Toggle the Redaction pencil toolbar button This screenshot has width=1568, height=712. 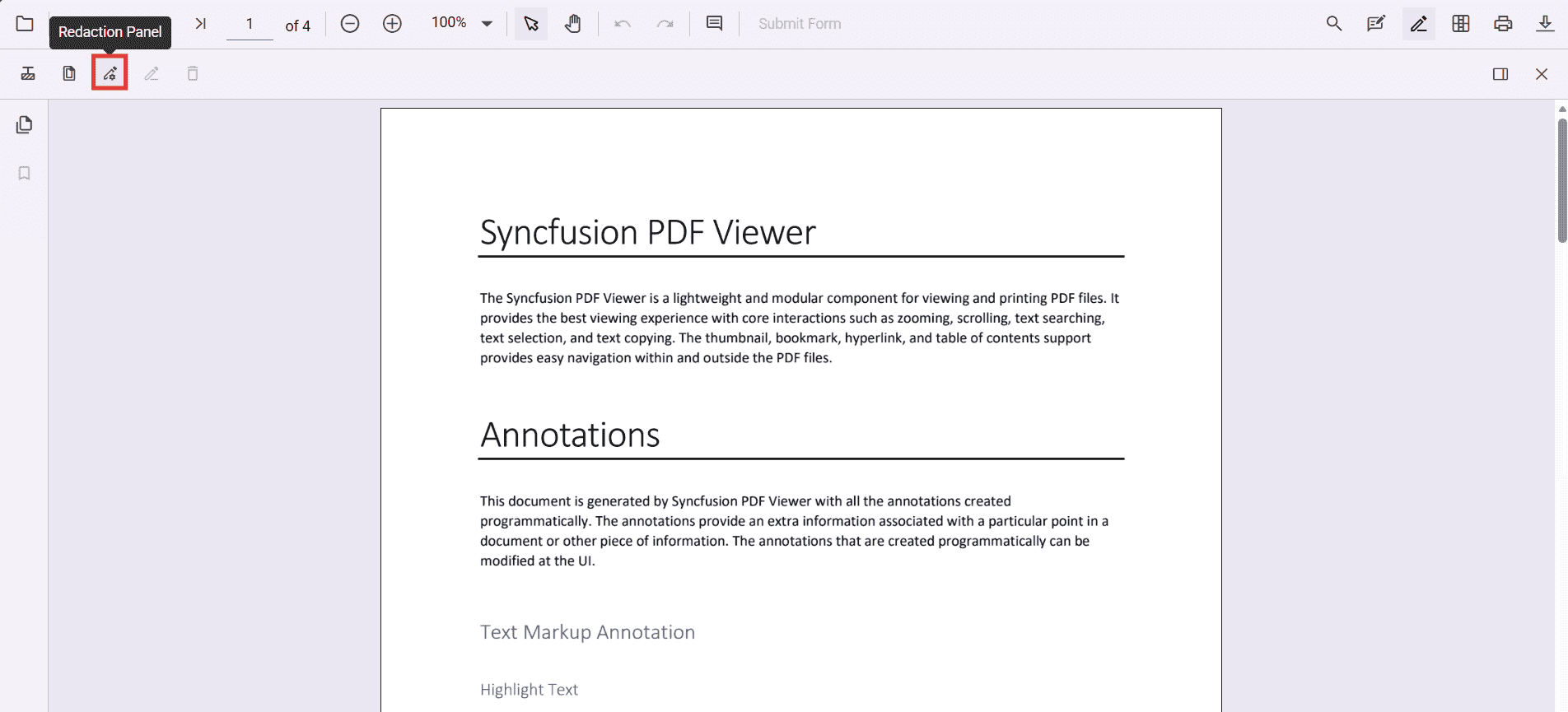tap(1418, 24)
